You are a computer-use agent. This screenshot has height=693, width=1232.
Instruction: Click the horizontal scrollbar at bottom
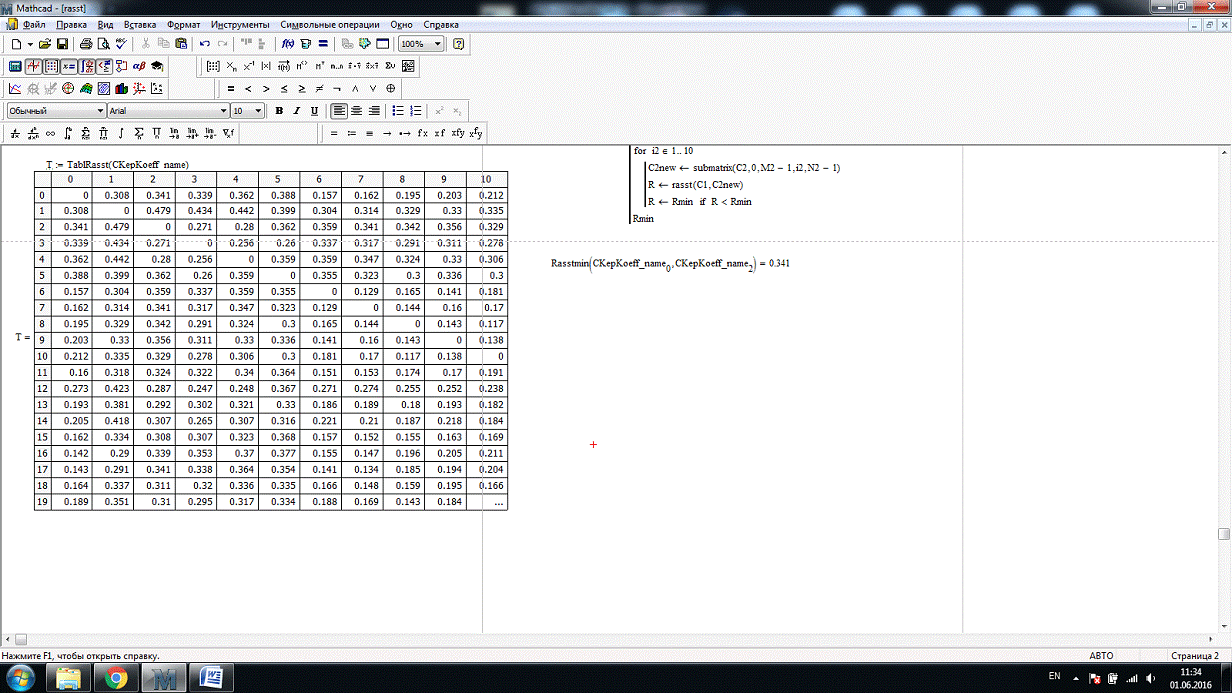pos(600,639)
